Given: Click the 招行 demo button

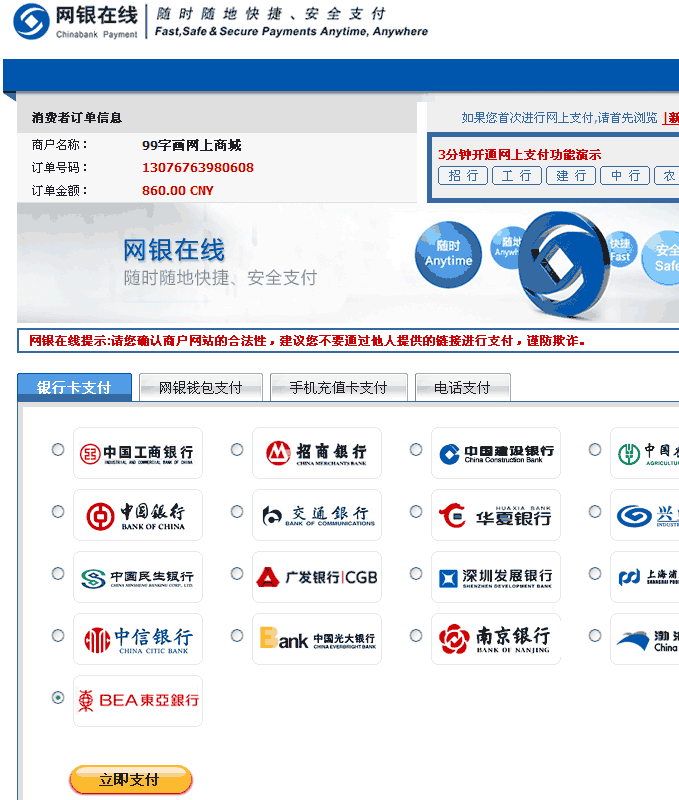Looking at the screenshot, I should click(463, 176).
